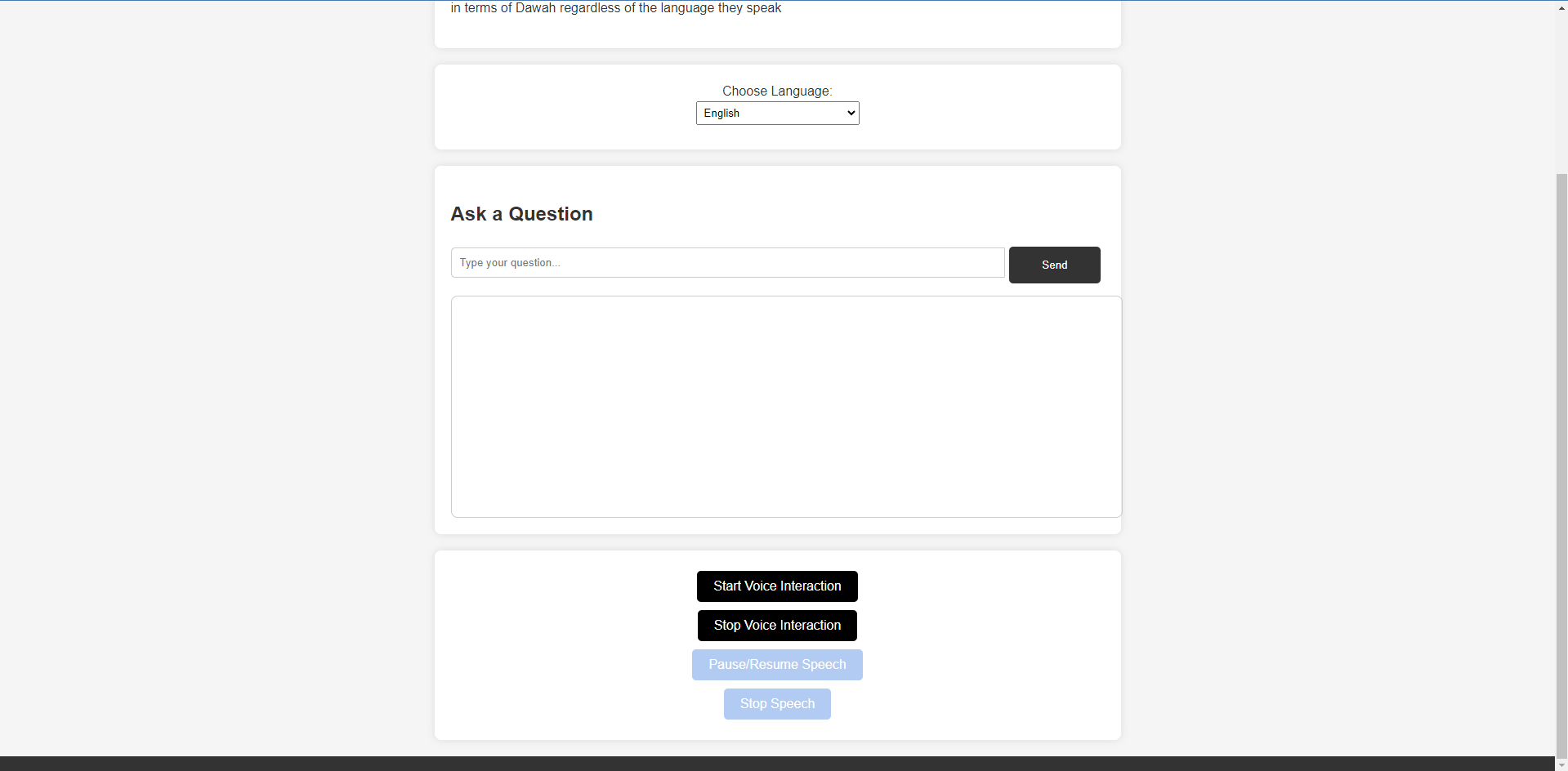Click the Stop Speech button
Screen dimensions: 1568x771
(x=777, y=704)
